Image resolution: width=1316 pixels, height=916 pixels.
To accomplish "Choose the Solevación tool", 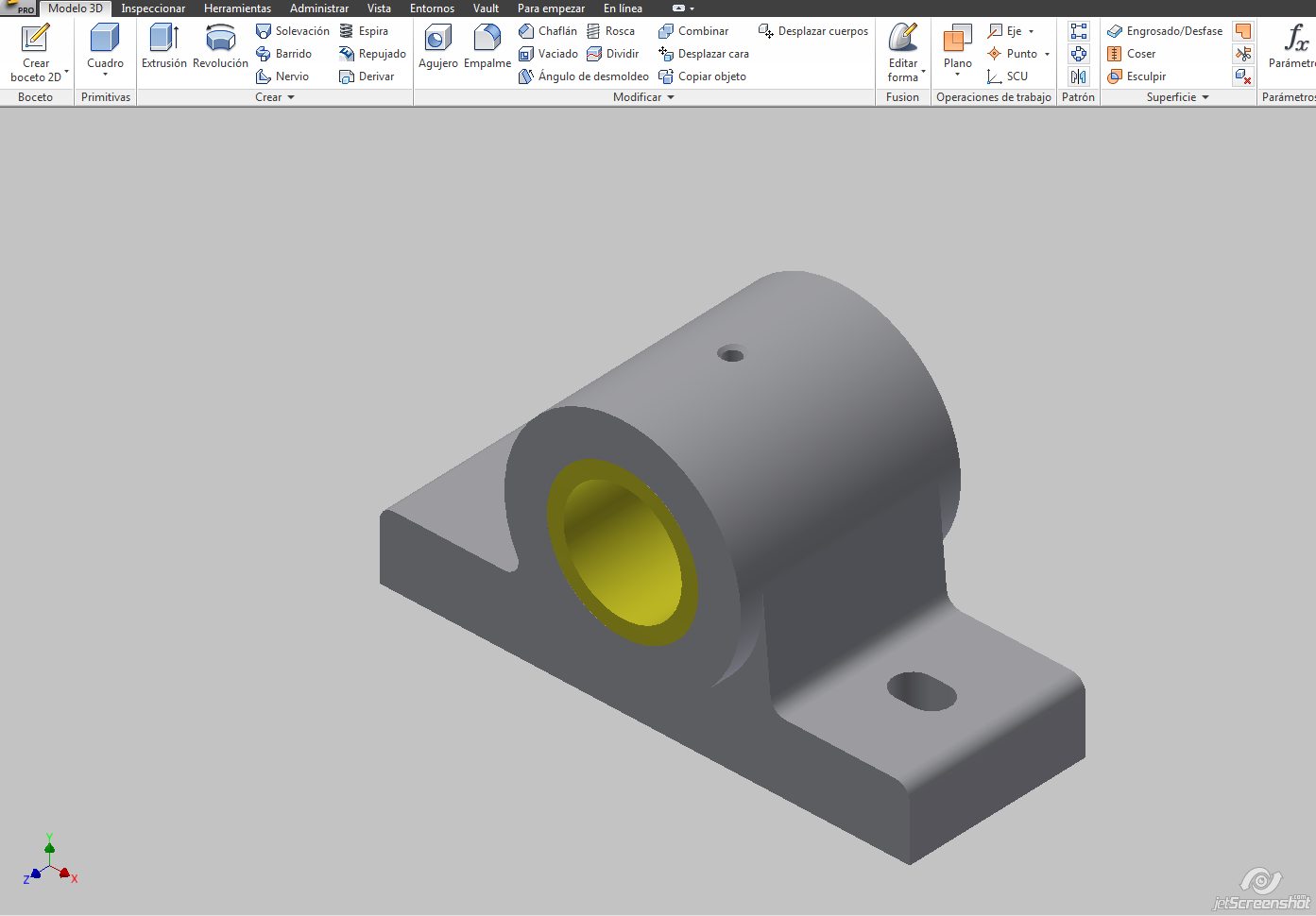I will [x=293, y=31].
